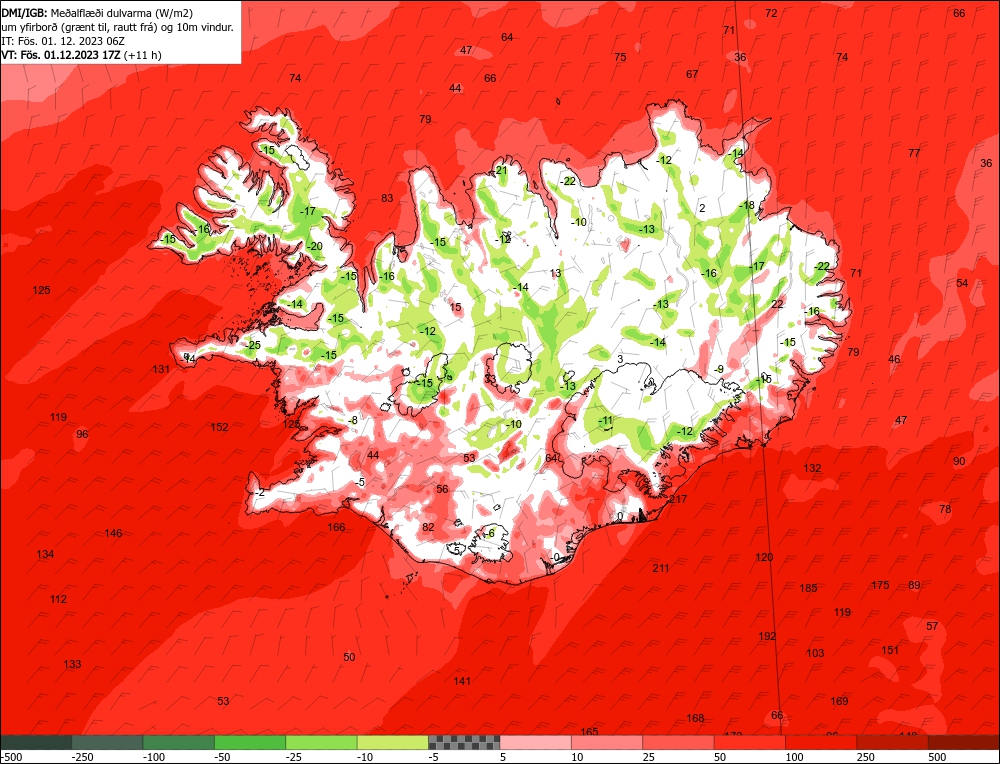Click the value '146' in the southwest ocean

pos(113,533)
